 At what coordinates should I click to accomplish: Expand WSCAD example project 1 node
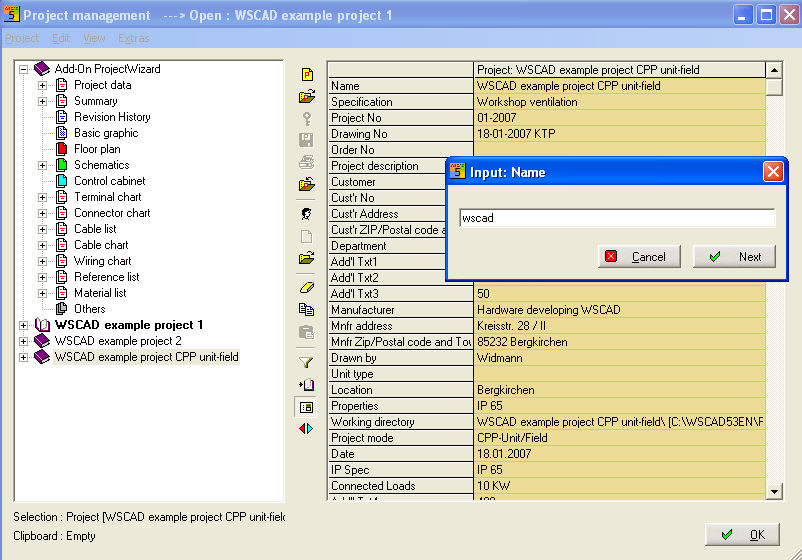(x=24, y=325)
